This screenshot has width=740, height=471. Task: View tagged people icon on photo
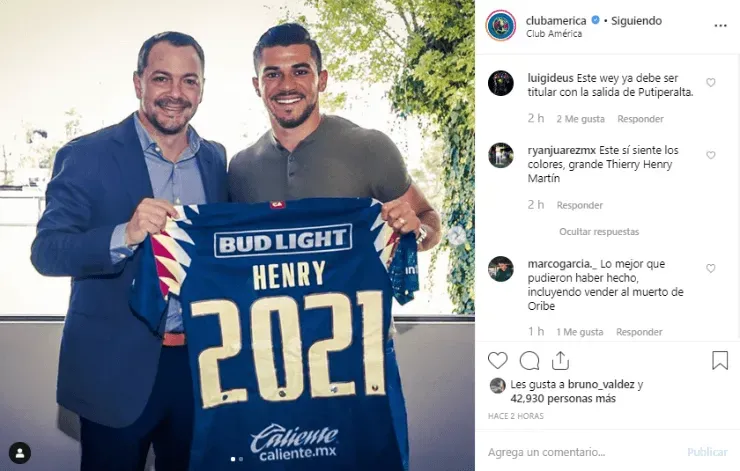(20, 453)
